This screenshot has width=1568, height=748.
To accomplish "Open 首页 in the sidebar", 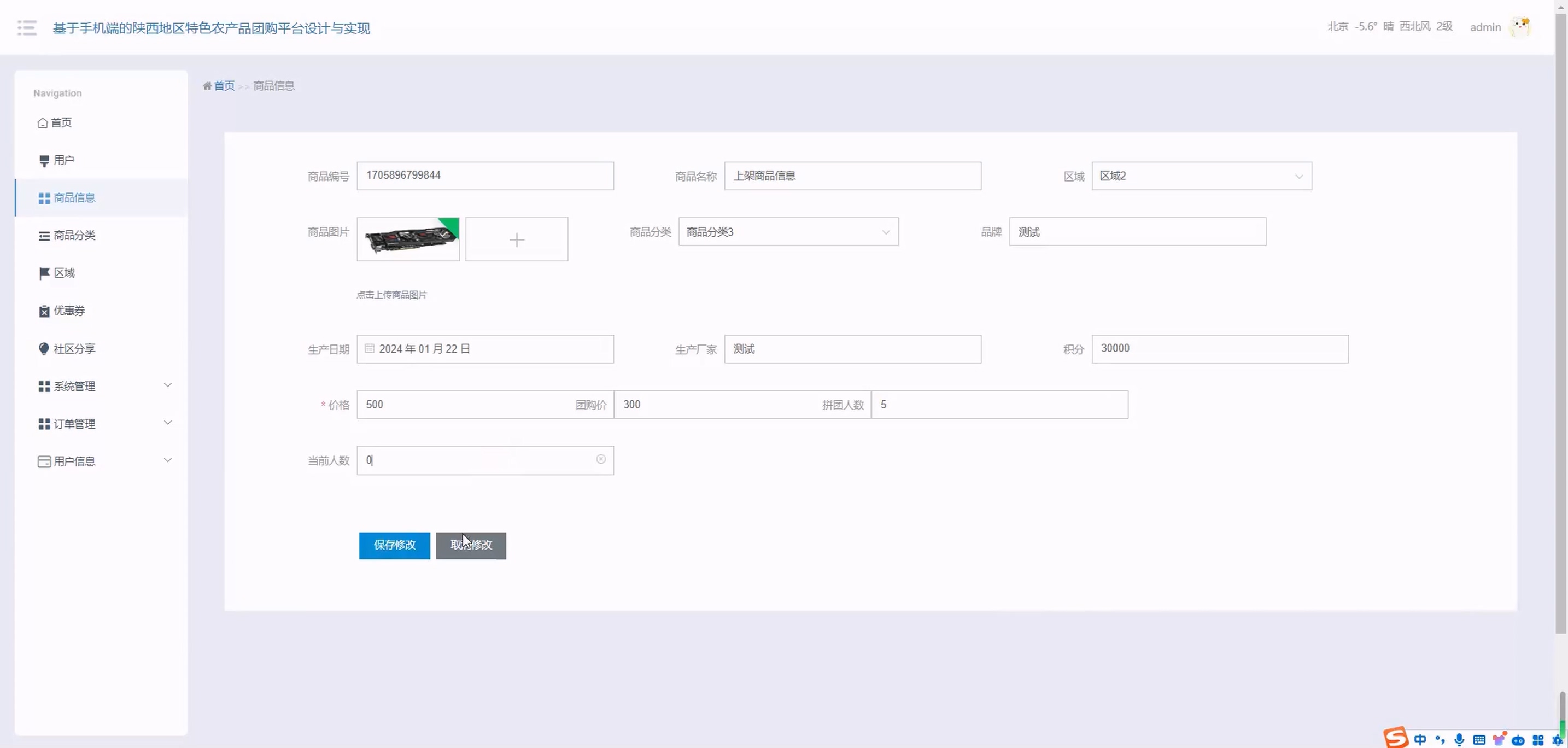I will pos(102,123).
